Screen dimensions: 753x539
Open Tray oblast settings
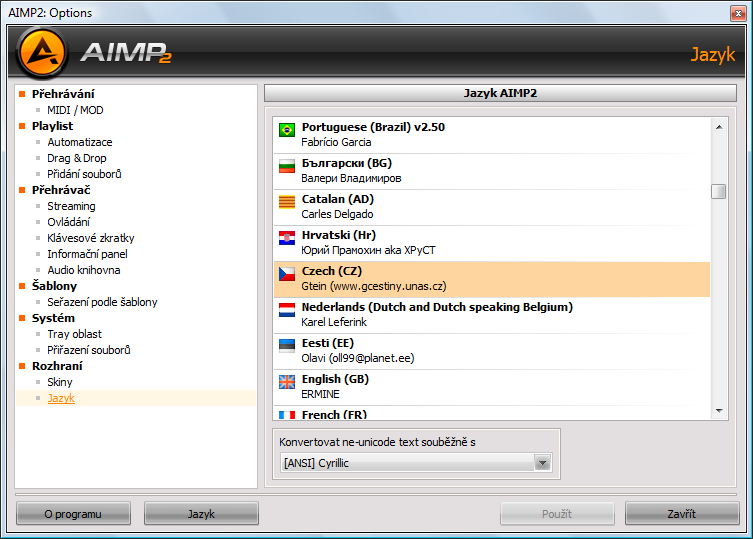(74, 334)
